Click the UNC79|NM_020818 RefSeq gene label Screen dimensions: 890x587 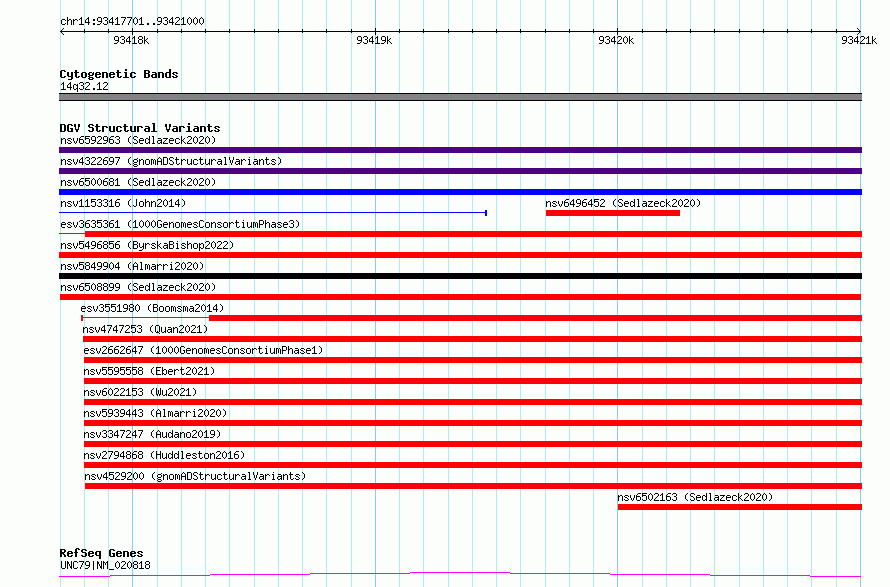pyautogui.click(x=105, y=565)
